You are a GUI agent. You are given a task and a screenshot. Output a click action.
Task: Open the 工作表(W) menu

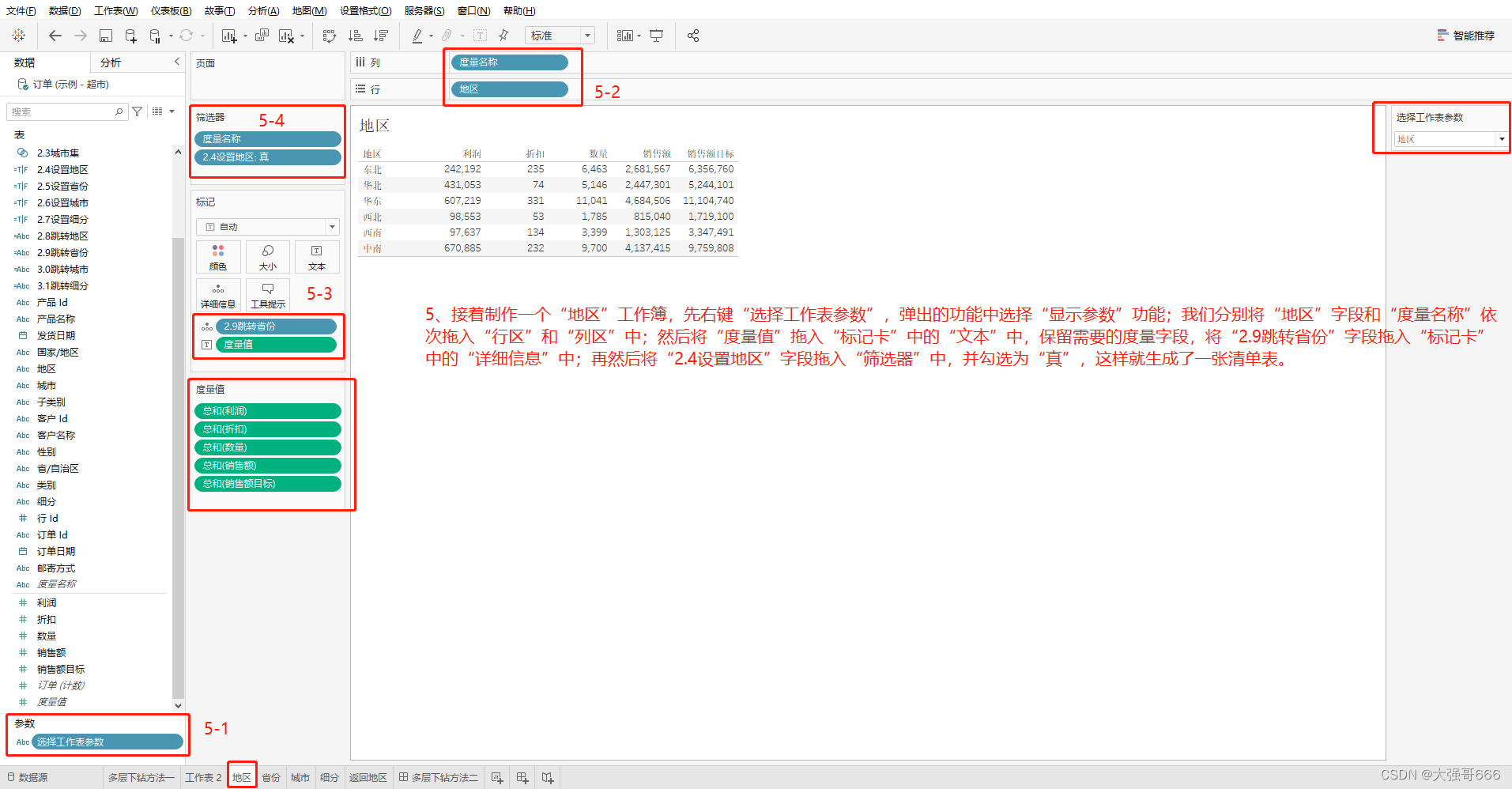tap(116, 11)
